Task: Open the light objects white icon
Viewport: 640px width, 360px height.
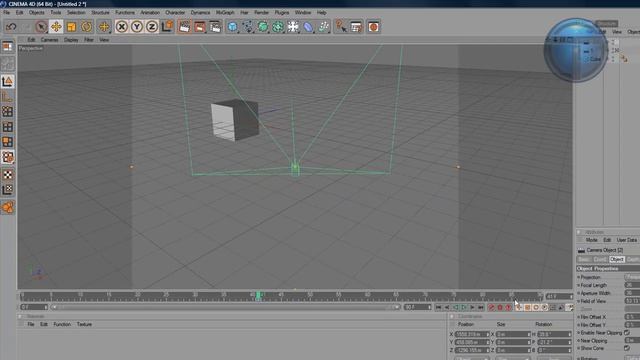Action: tap(293, 27)
